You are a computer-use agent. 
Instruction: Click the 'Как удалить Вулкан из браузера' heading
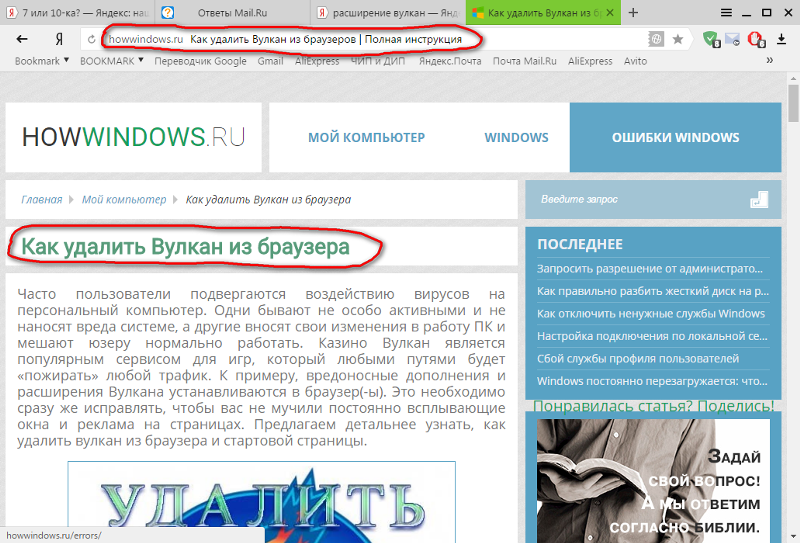pyautogui.click(x=185, y=246)
